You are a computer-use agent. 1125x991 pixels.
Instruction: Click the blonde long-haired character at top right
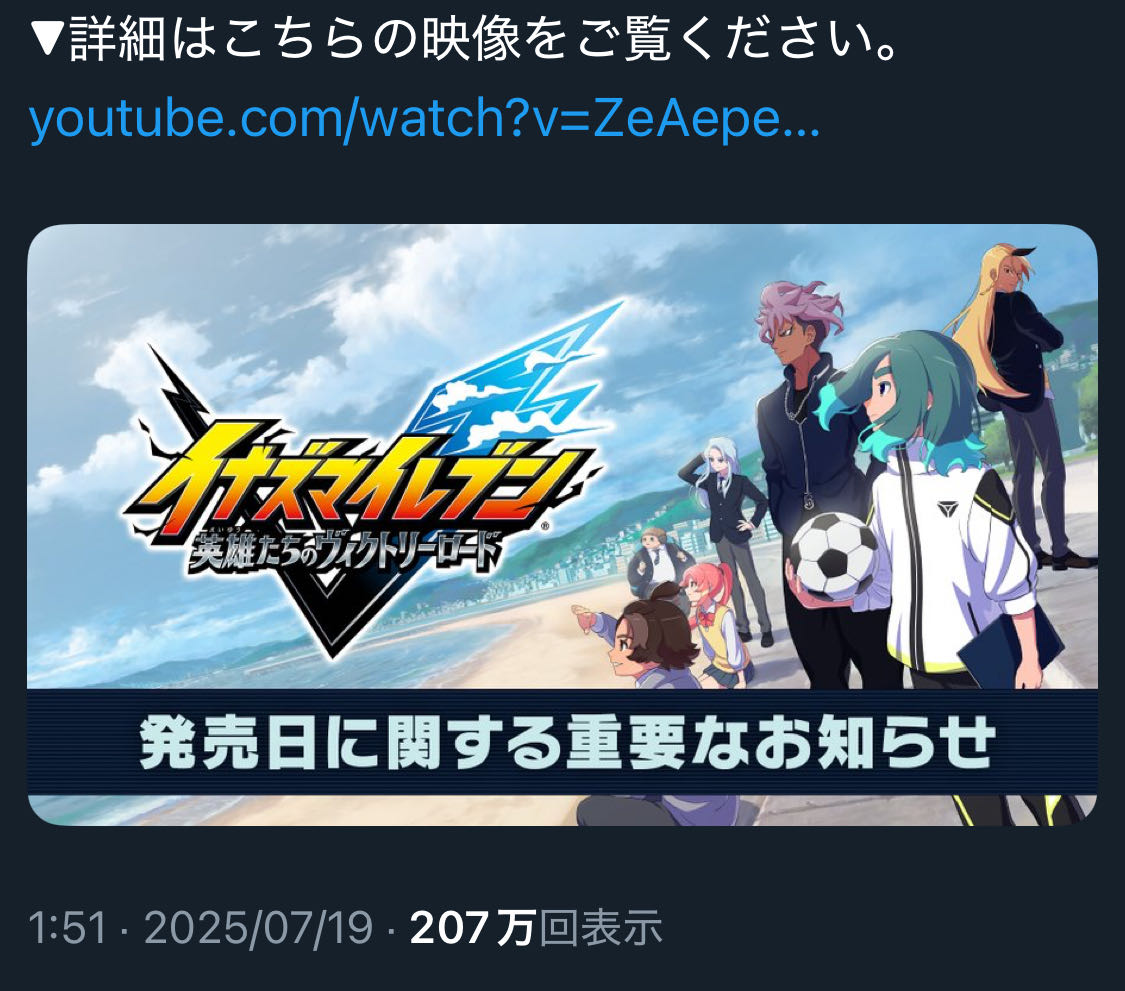(x=1019, y=402)
